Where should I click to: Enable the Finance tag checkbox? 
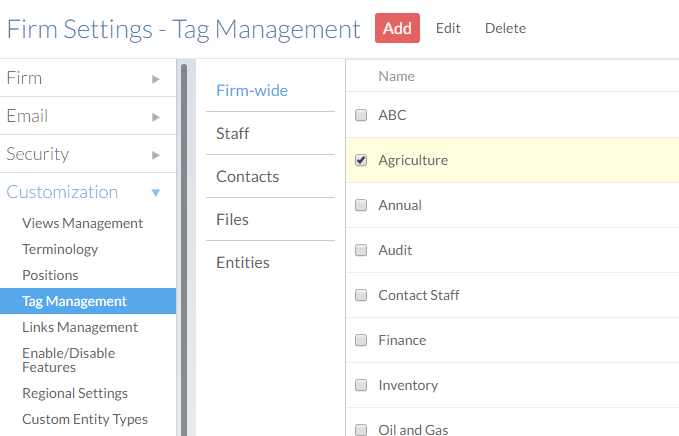pos(361,340)
